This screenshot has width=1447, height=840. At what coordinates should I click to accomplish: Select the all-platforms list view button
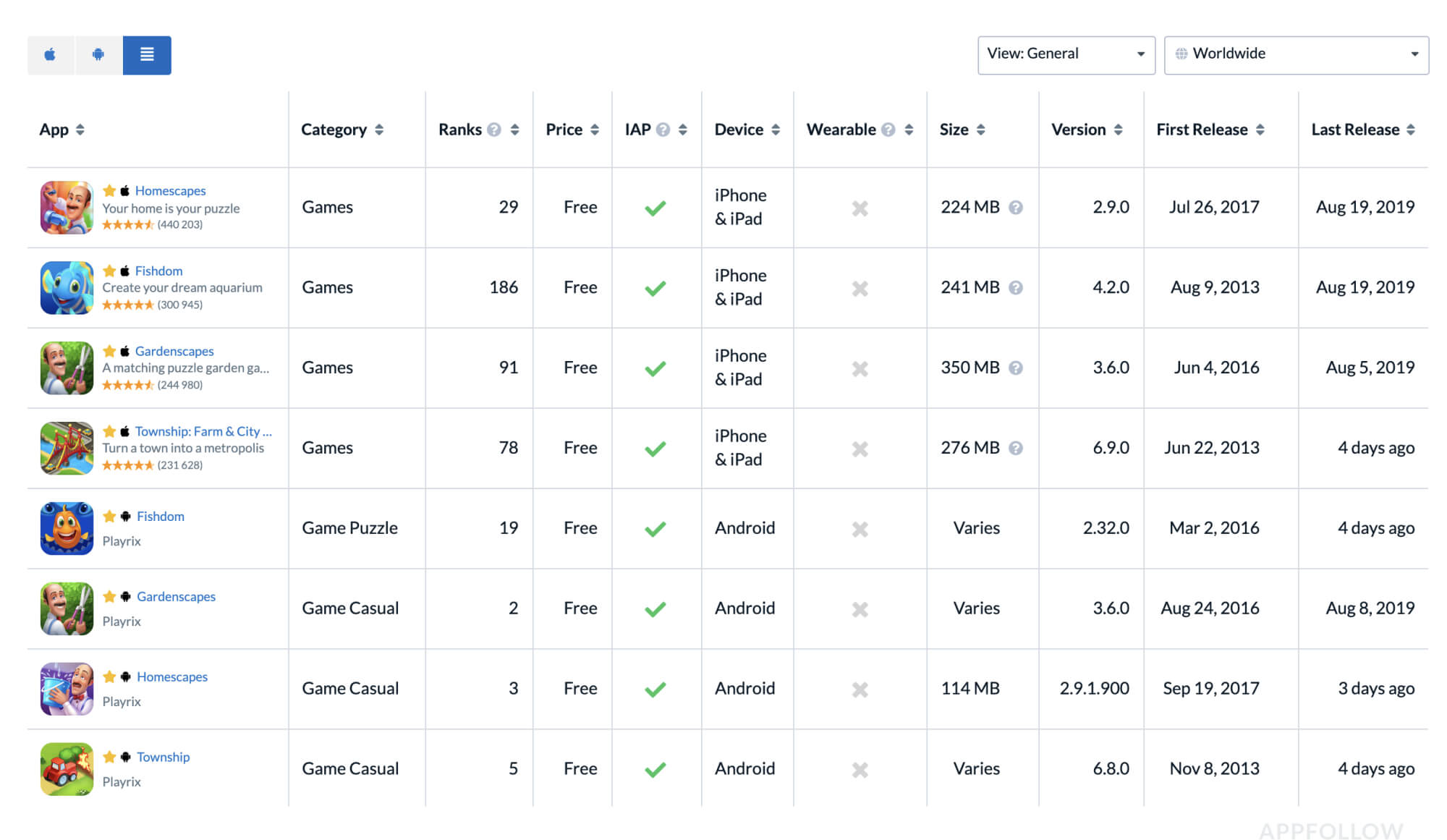147,55
